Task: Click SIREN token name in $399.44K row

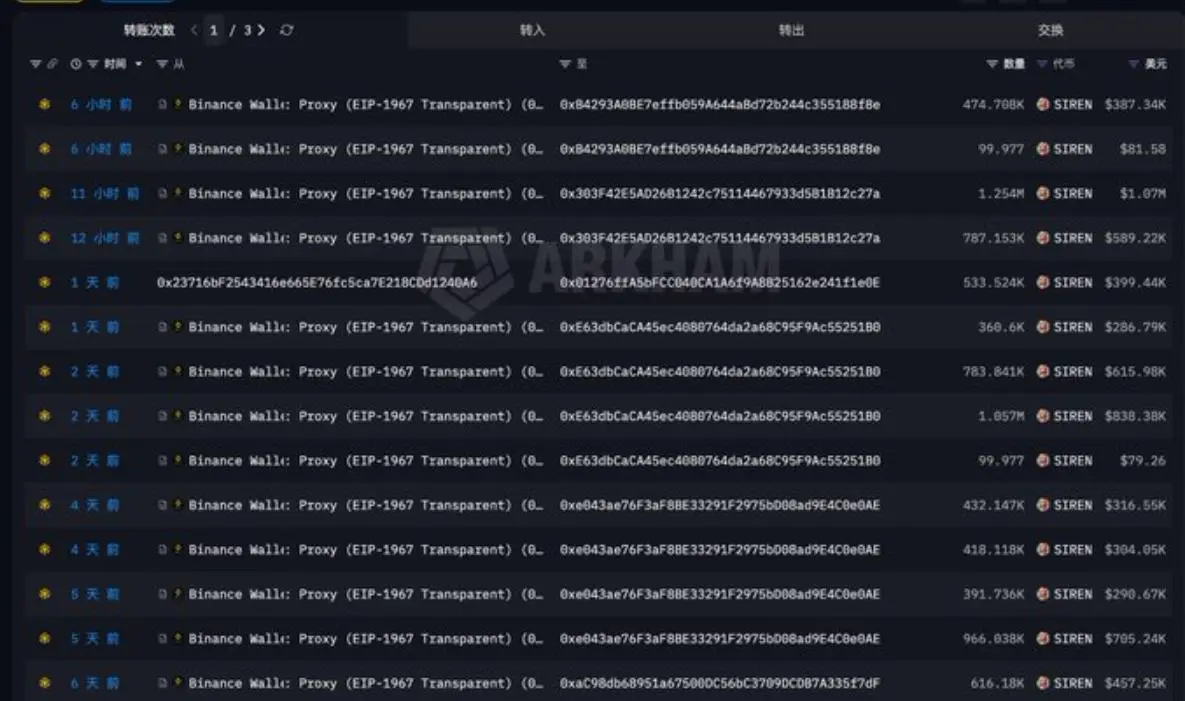Action: (x=1073, y=283)
